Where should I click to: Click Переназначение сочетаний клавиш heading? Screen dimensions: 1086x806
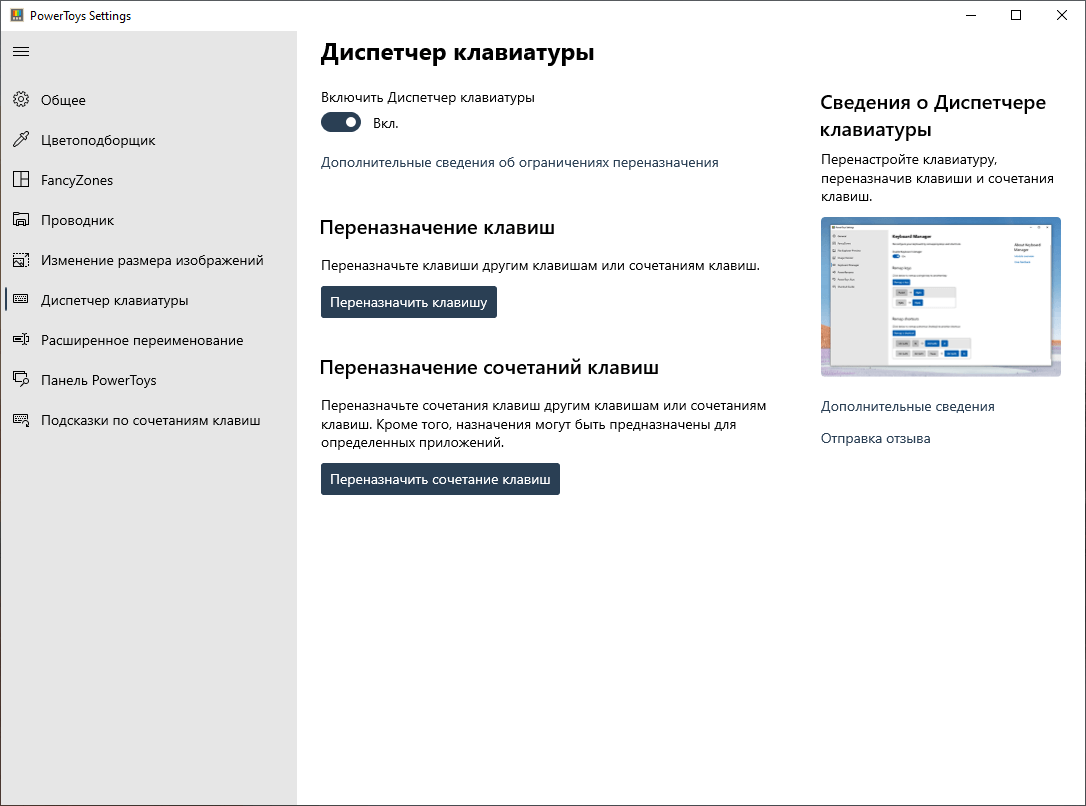click(x=489, y=367)
